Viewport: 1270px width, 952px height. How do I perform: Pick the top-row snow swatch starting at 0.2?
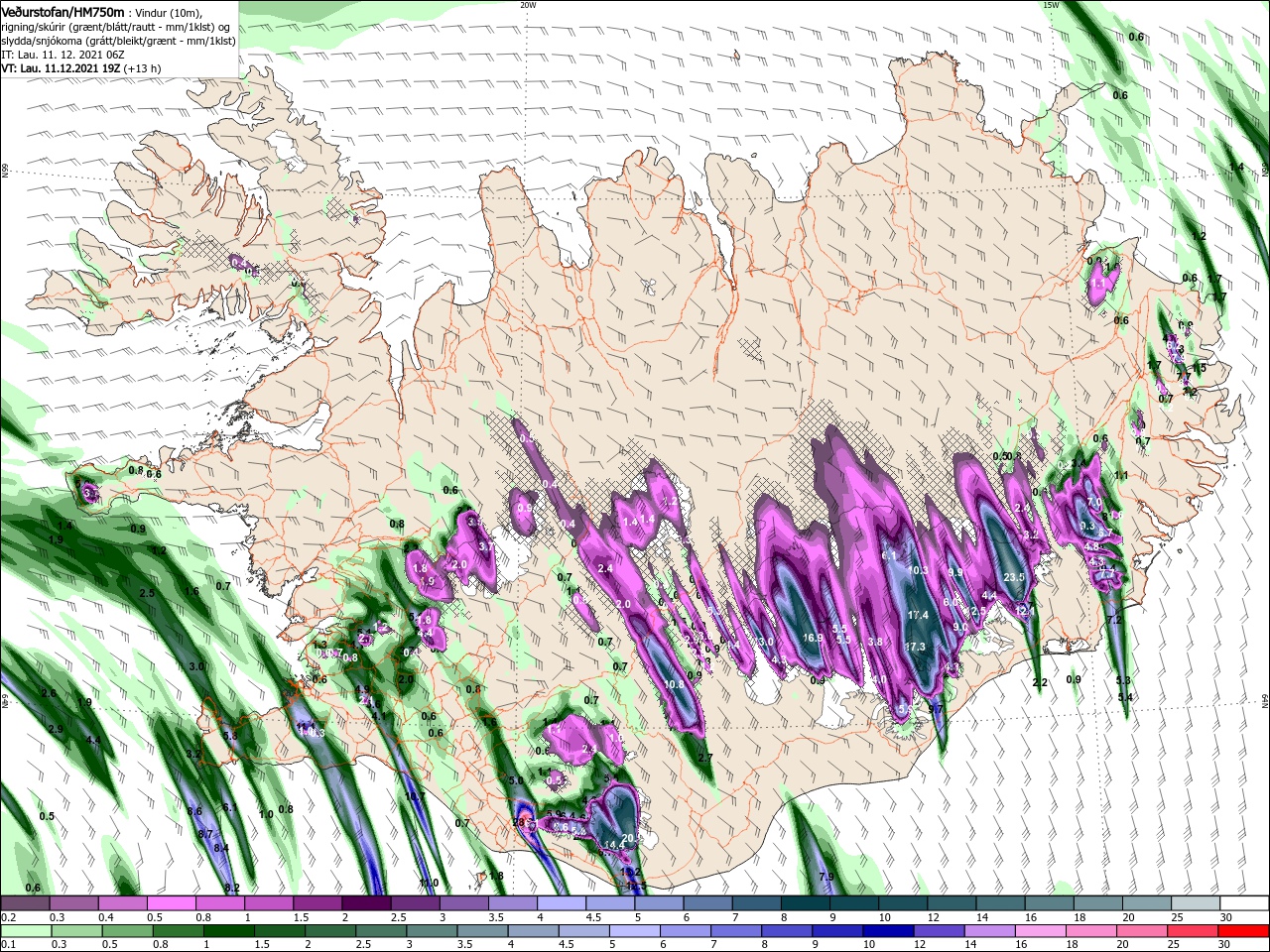[25, 903]
